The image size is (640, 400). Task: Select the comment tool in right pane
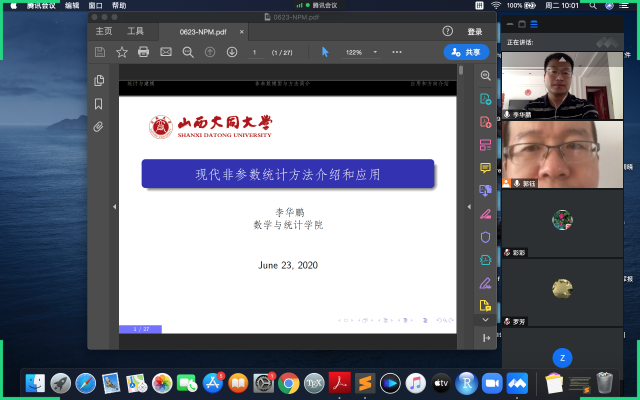(x=485, y=168)
